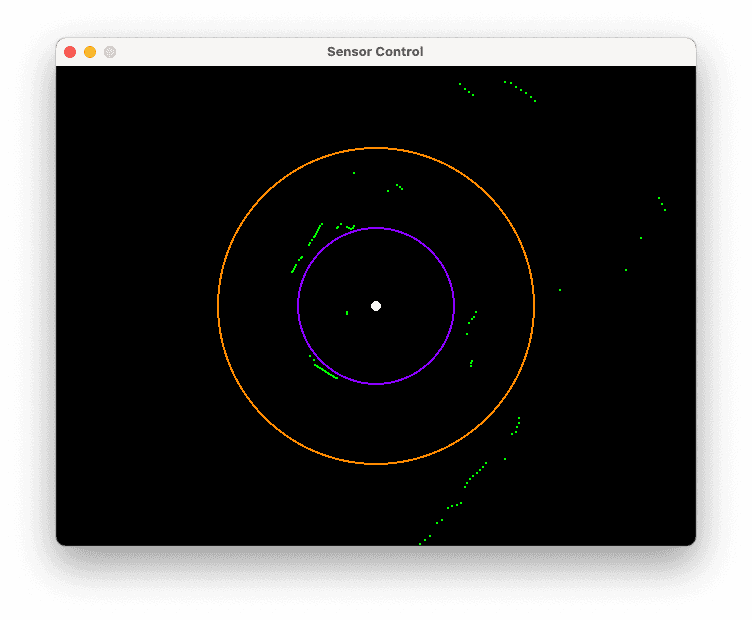Click lone green dot below orange circle's top
This screenshot has width=752, height=620.
click(353, 173)
